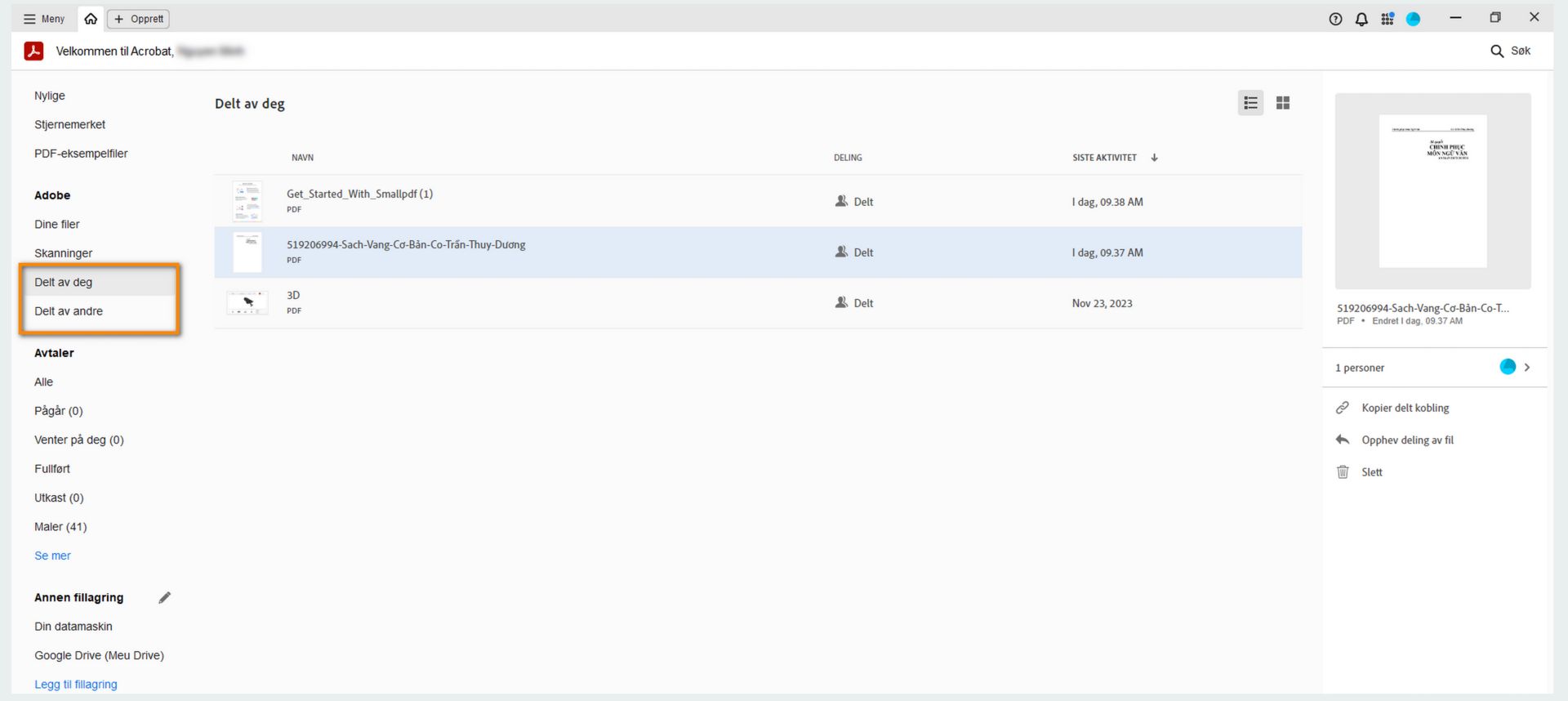
Task: Open Din datamaskin storage
Action: [73, 627]
